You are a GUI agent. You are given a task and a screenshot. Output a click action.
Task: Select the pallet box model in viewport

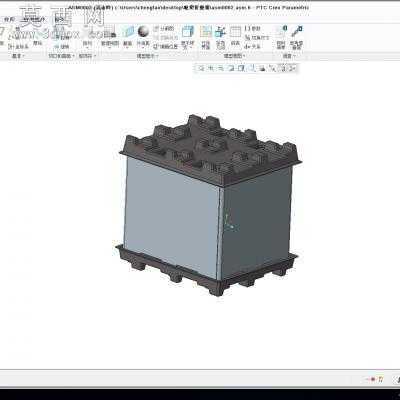(208, 205)
